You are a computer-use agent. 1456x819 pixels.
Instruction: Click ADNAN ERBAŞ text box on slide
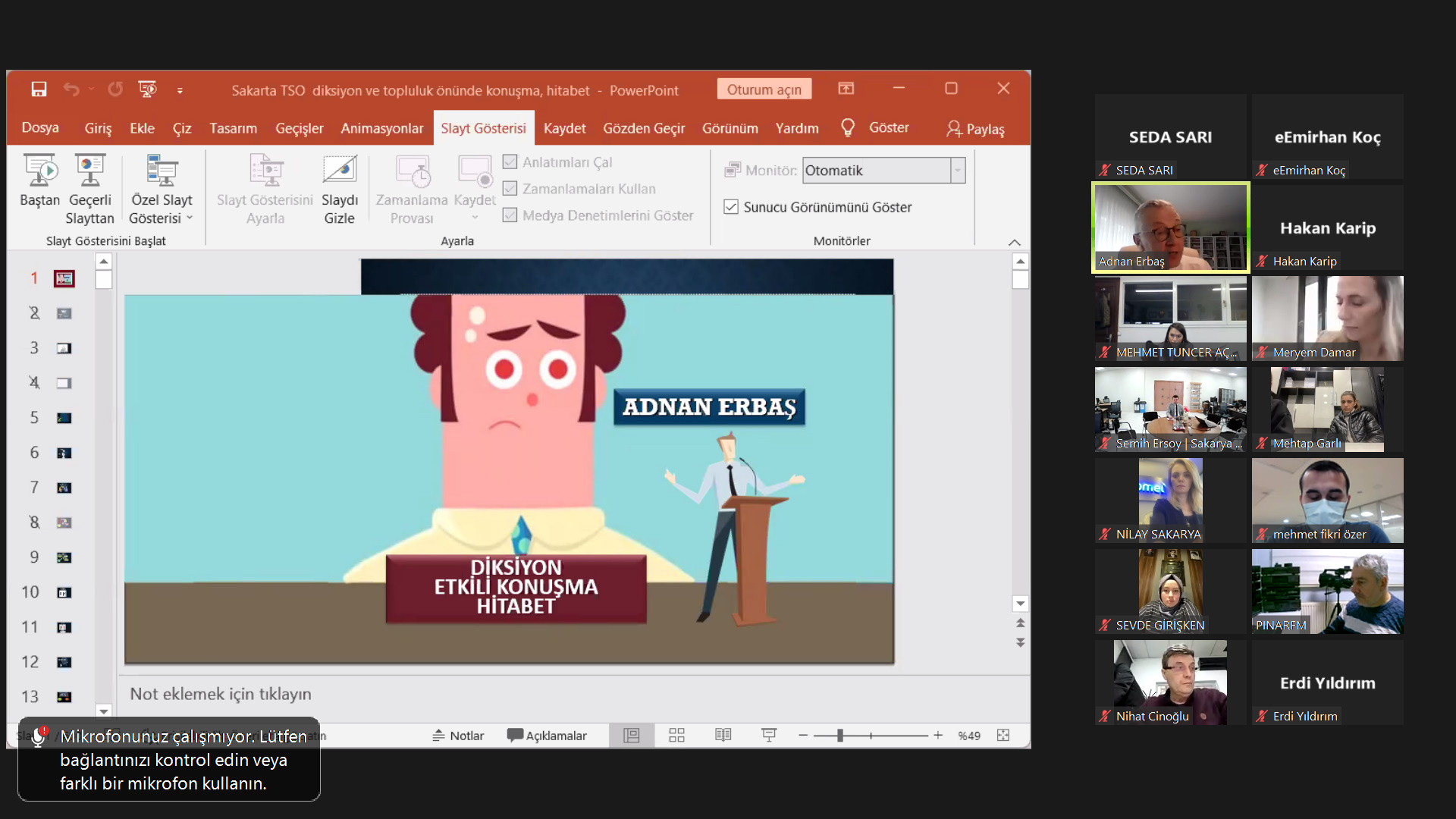(x=709, y=406)
